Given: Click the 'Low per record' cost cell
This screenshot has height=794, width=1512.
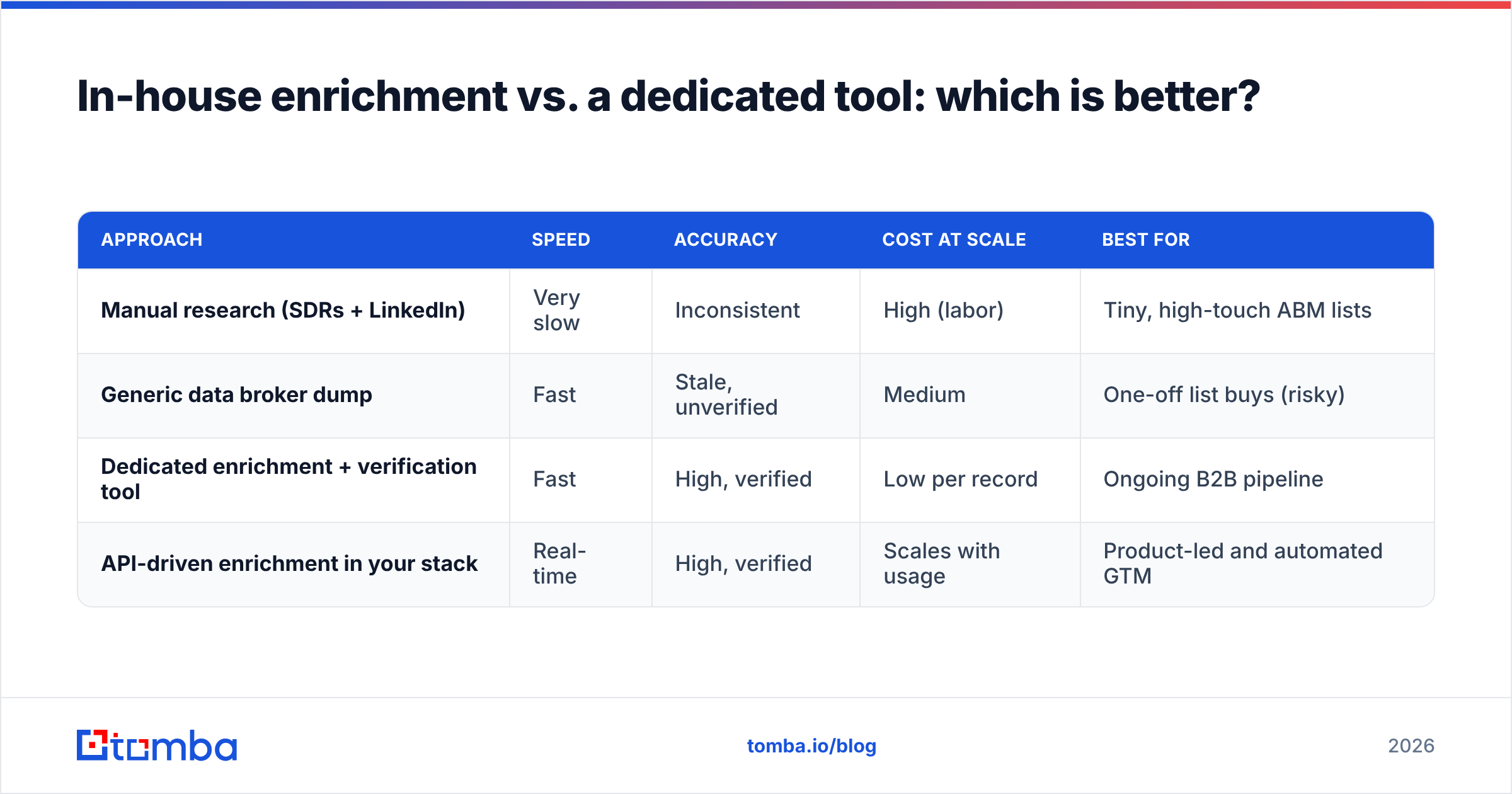Looking at the screenshot, I should click(x=960, y=479).
